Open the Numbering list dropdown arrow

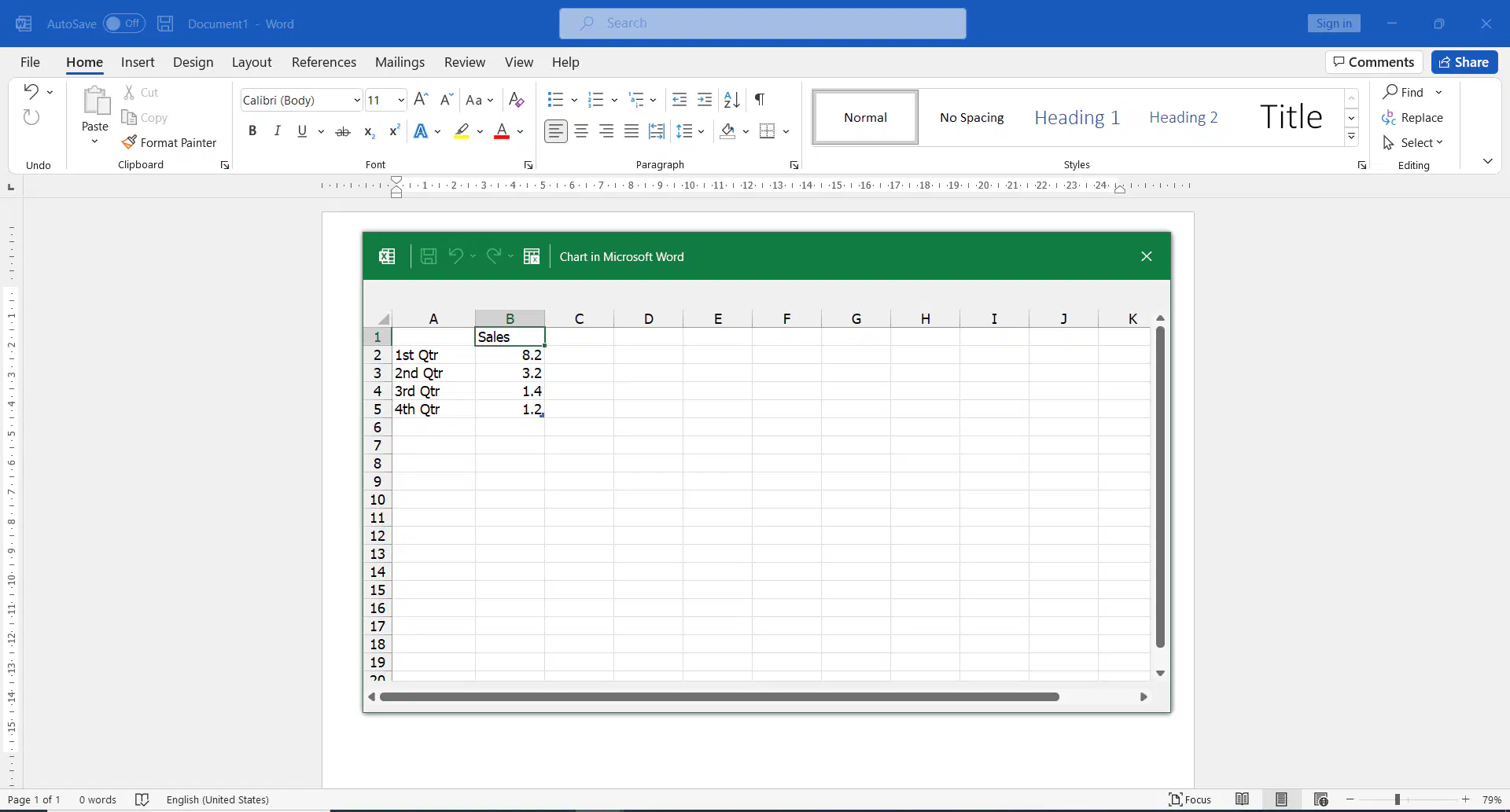[614, 100]
